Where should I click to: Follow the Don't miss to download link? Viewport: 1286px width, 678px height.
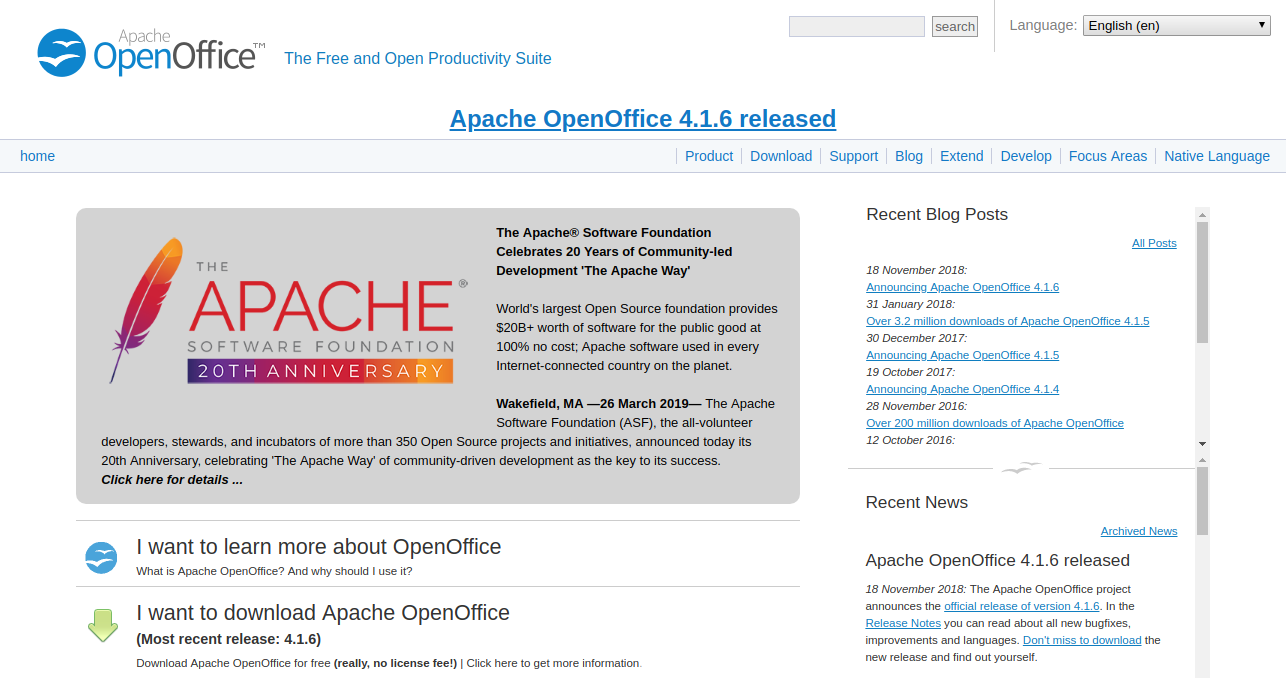click(x=1082, y=640)
